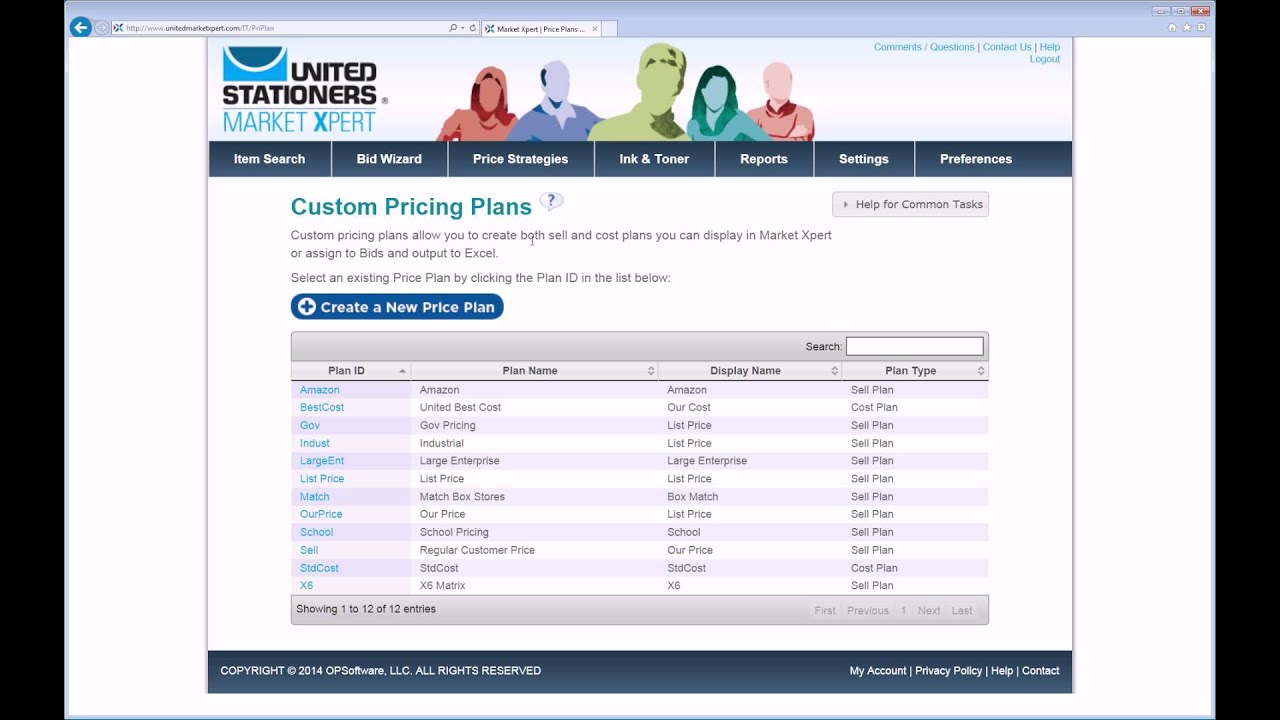Screen dimensions: 1280x720
Task: Open the School plan ID link
Action: (x=316, y=532)
